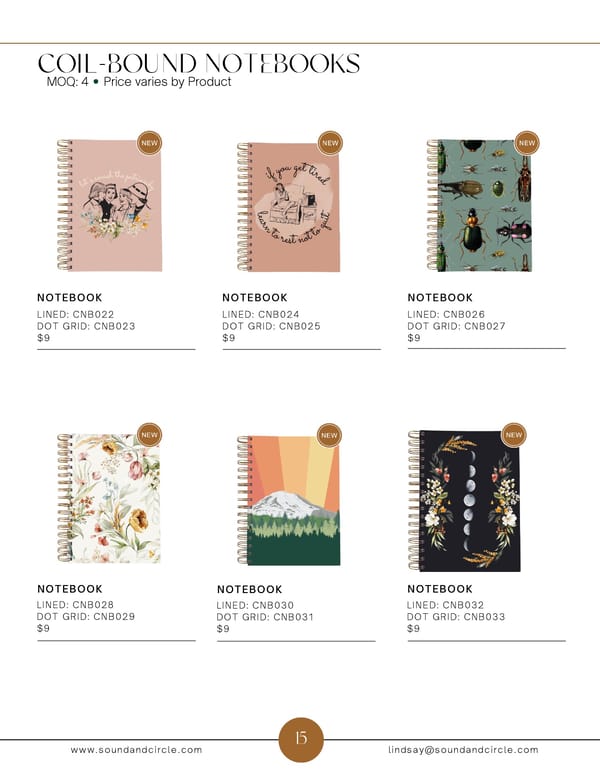Click the LINED: CNB026 product code
Viewport: 600px width, 776px height.
point(446,314)
